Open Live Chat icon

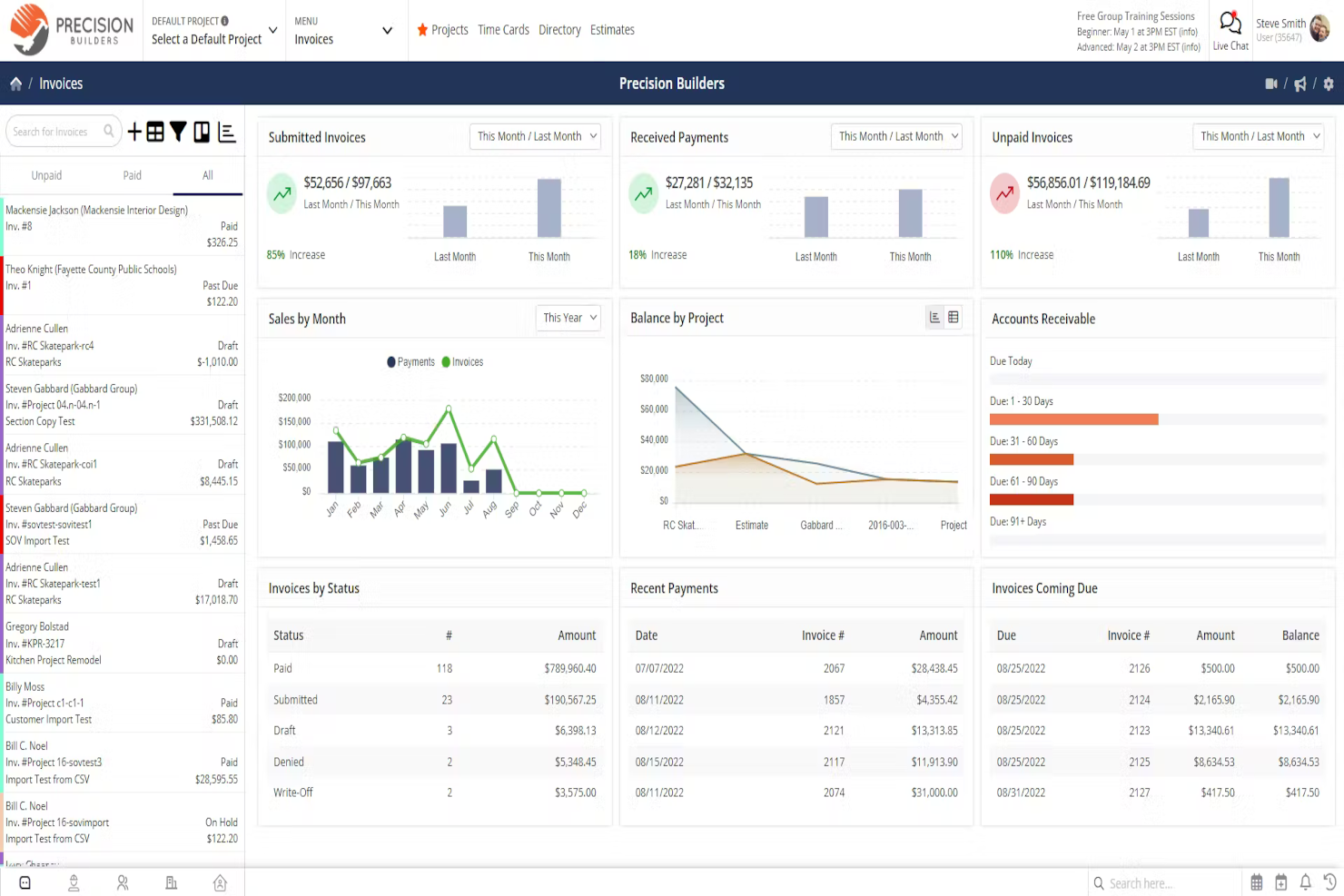(x=1230, y=22)
